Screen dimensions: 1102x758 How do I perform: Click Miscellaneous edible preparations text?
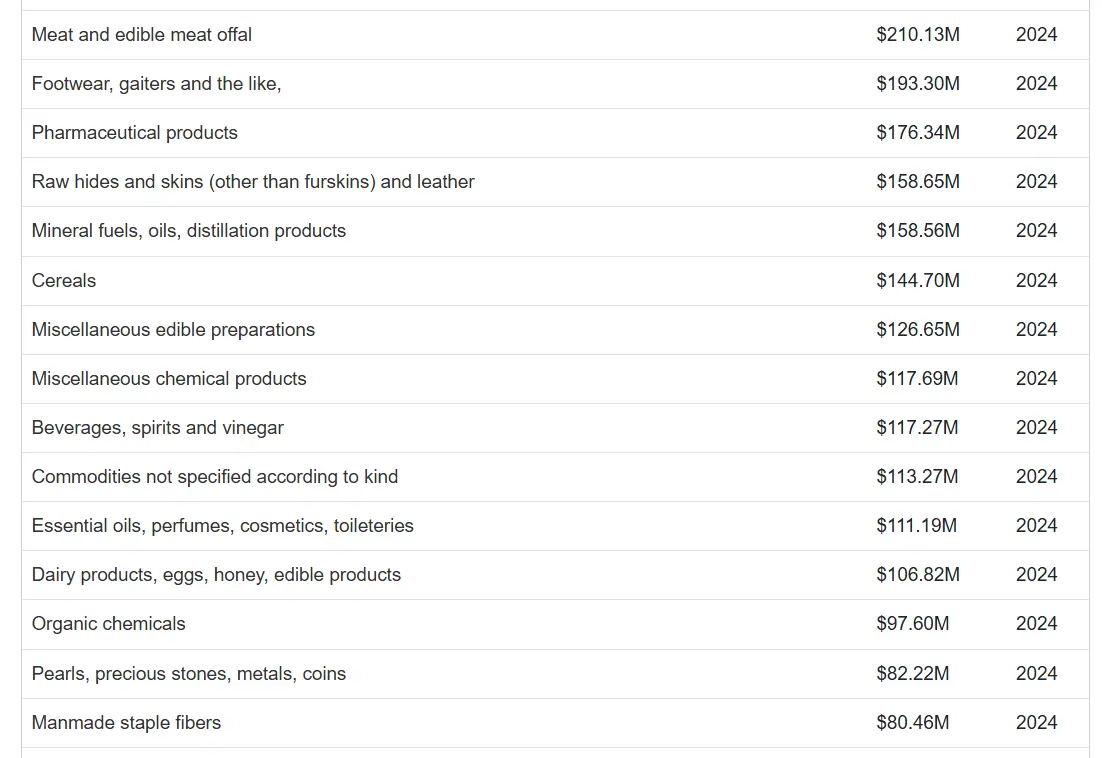[173, 330]
